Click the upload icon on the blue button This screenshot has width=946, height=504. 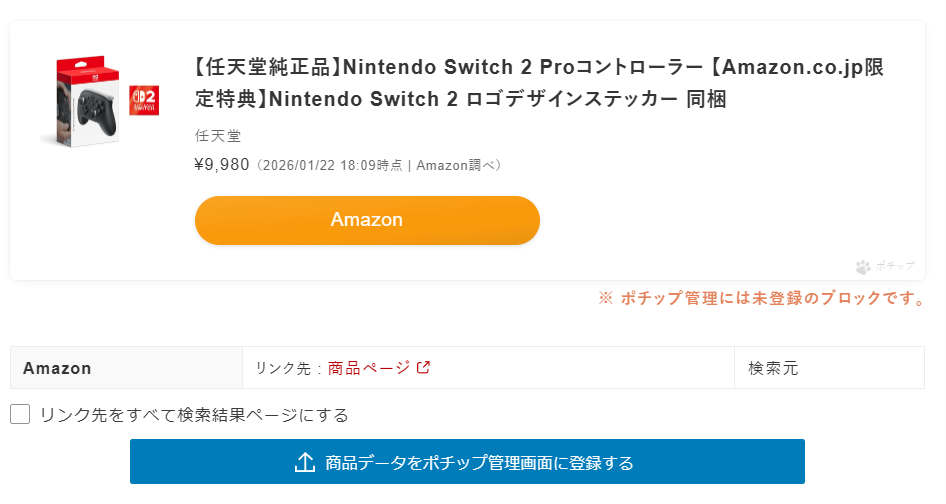click(x=305, y=462)
